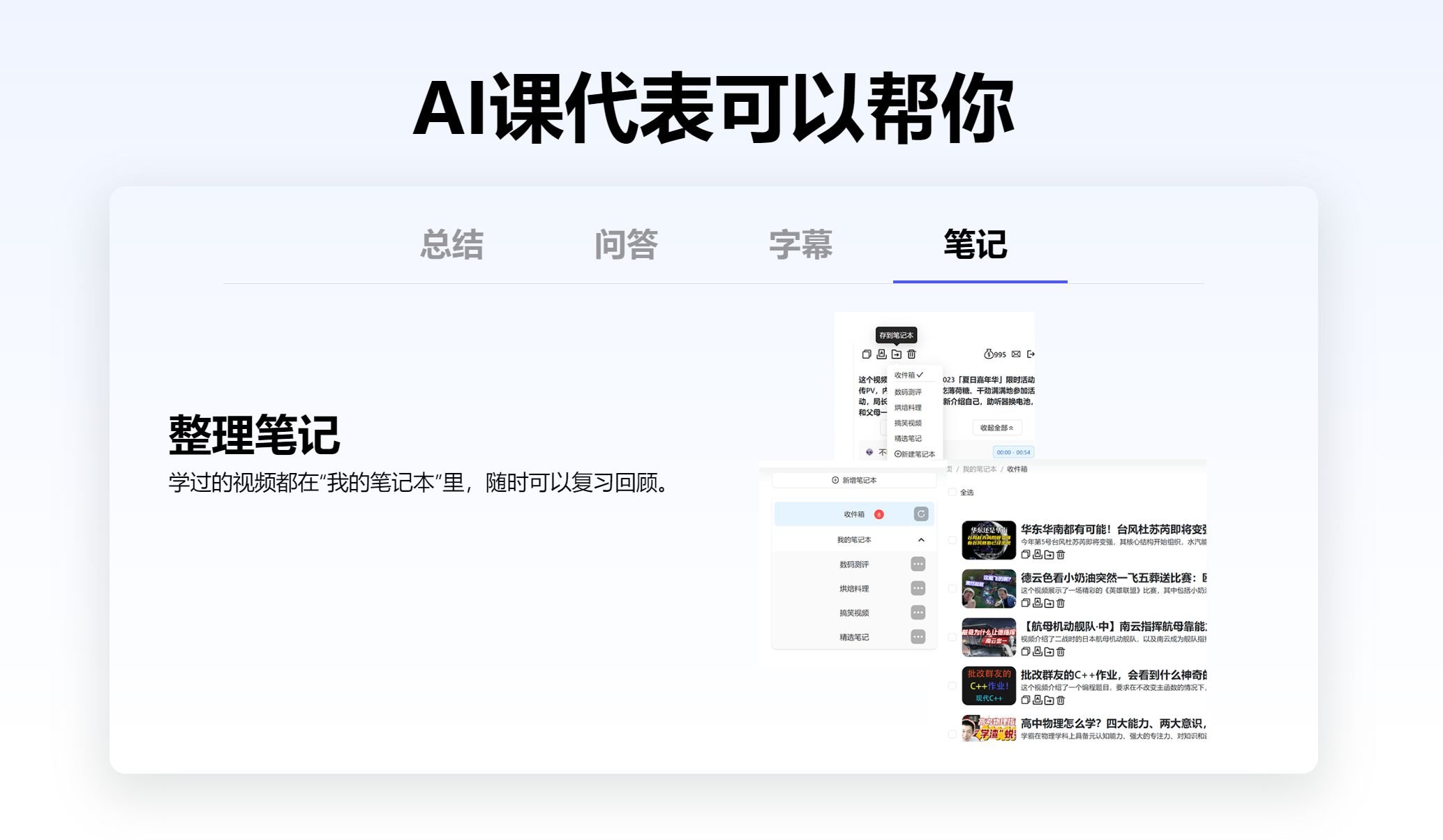Click the typhoon video thumbnail
This screenshot has width=1443, height=840.
(x=988, y=539)
